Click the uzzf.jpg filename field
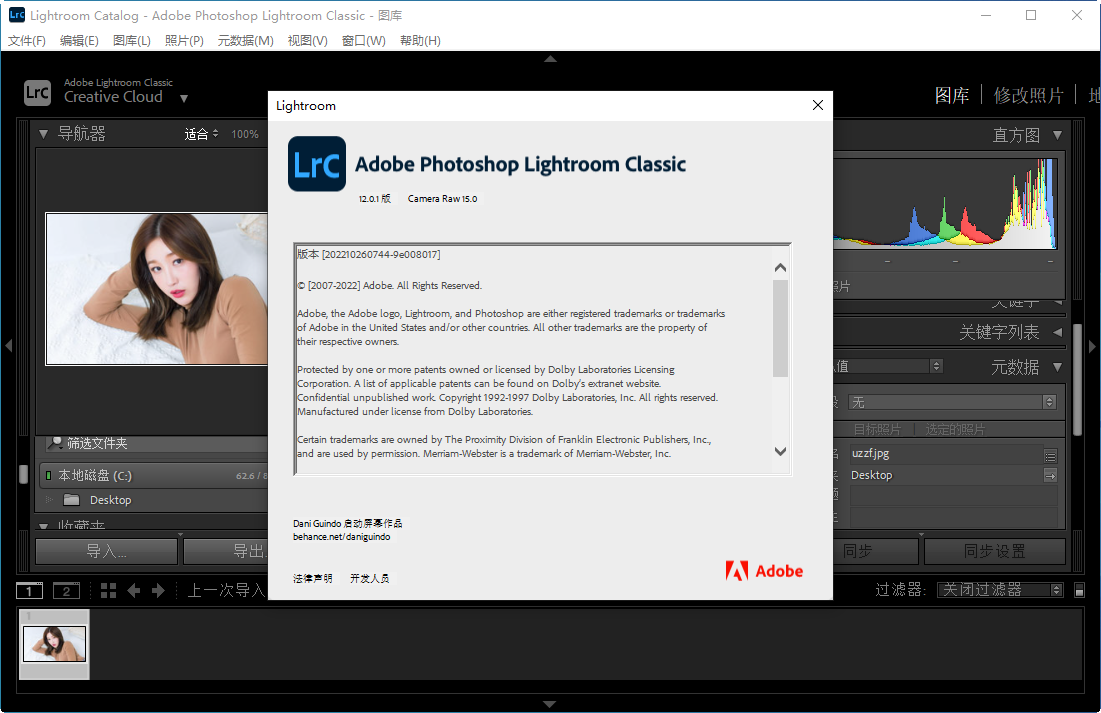The image size is (1101, 713). point(945,454)
